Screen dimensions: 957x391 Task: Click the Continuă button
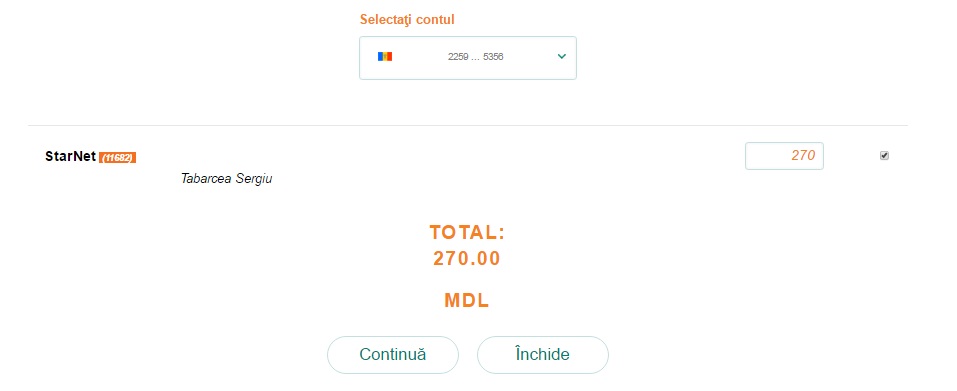tap(392, 355)
